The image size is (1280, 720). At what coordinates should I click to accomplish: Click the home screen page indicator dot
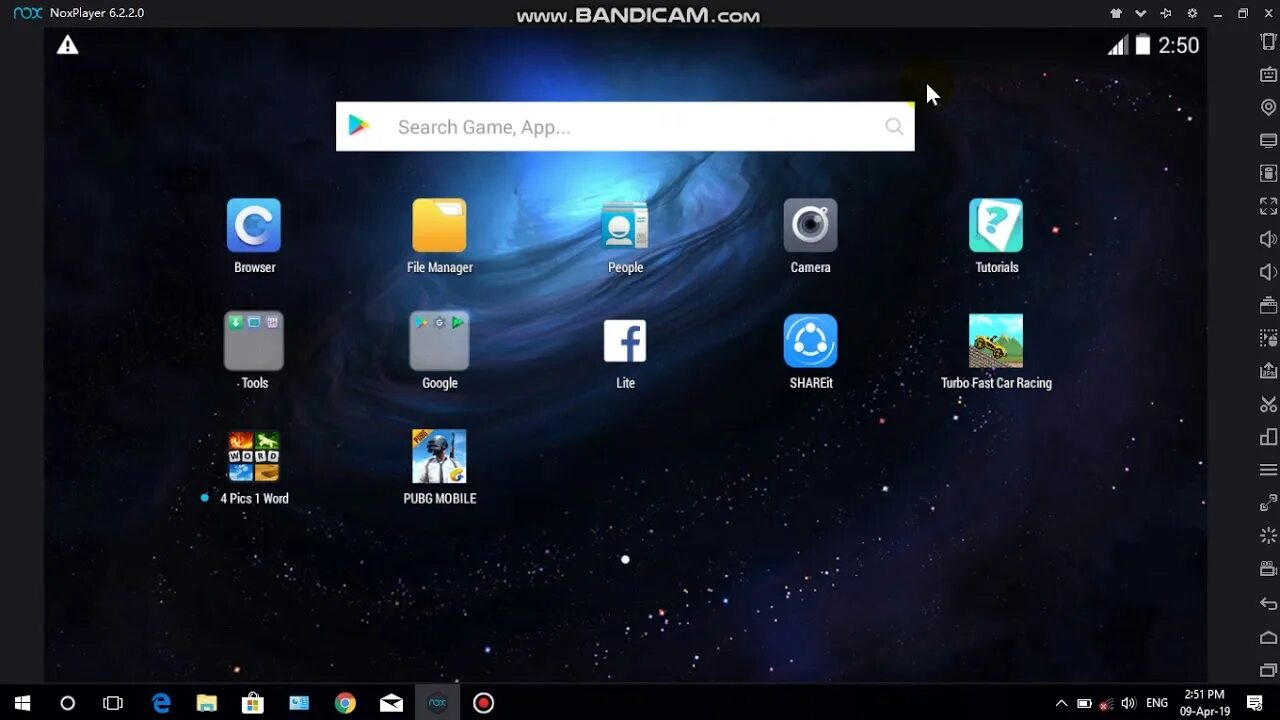[x=625, y=560]
